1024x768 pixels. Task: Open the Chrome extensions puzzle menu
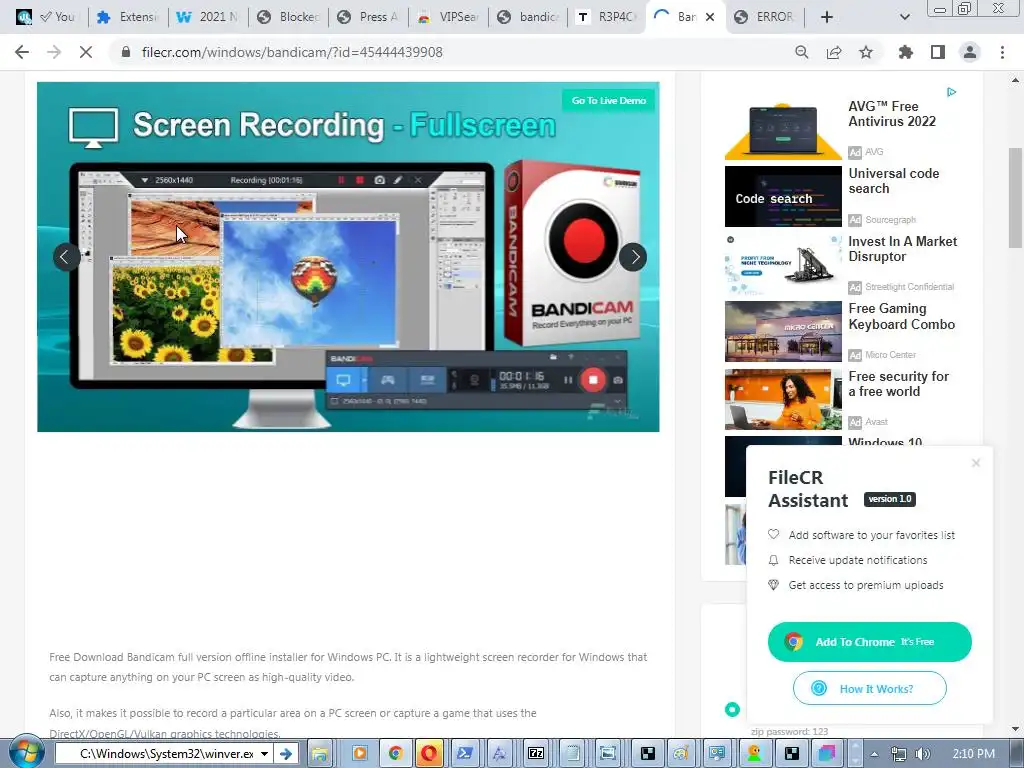pyautogui.click(x=906, y=52)
